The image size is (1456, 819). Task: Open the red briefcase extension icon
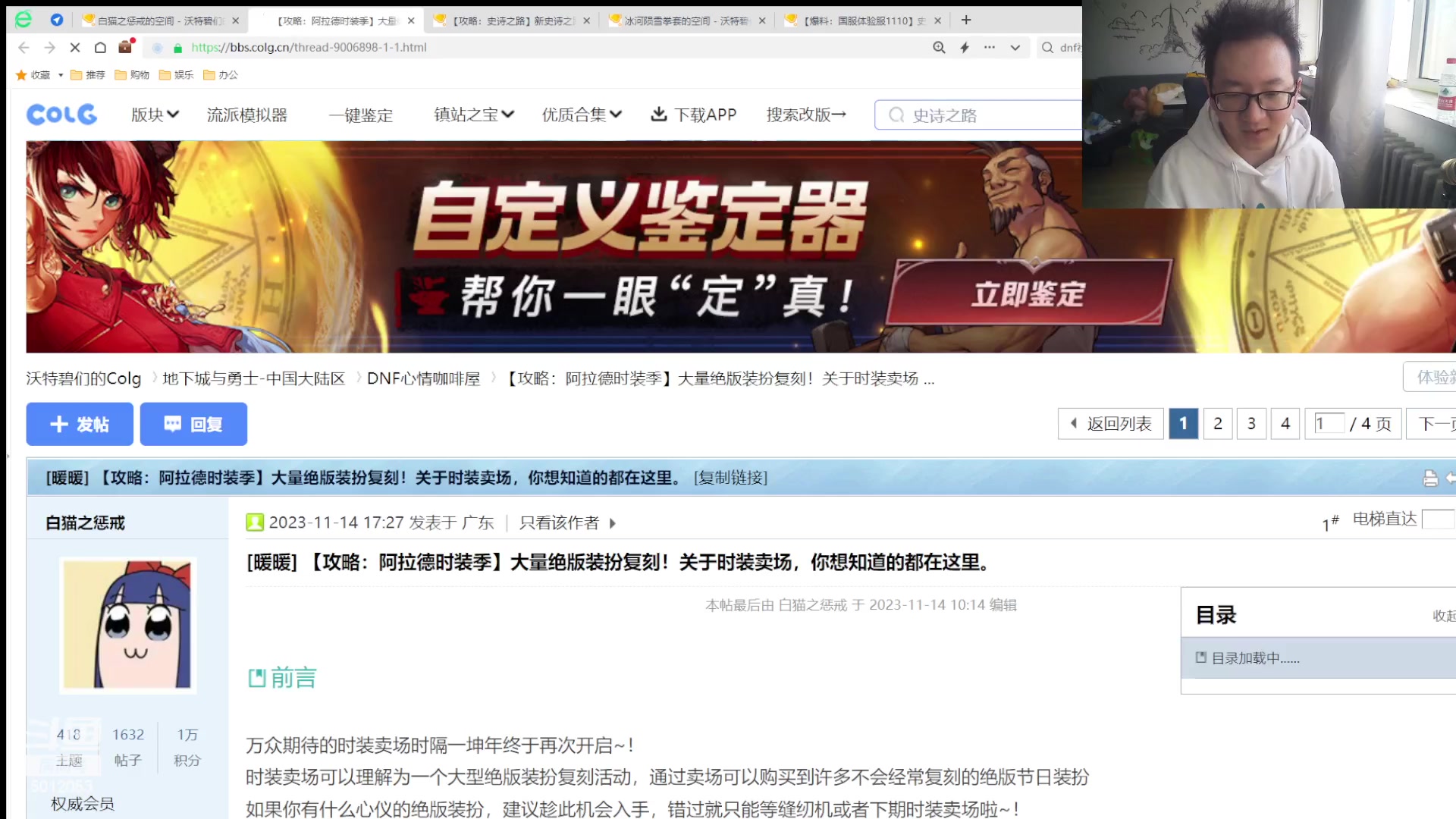click(x=126, y=46)
